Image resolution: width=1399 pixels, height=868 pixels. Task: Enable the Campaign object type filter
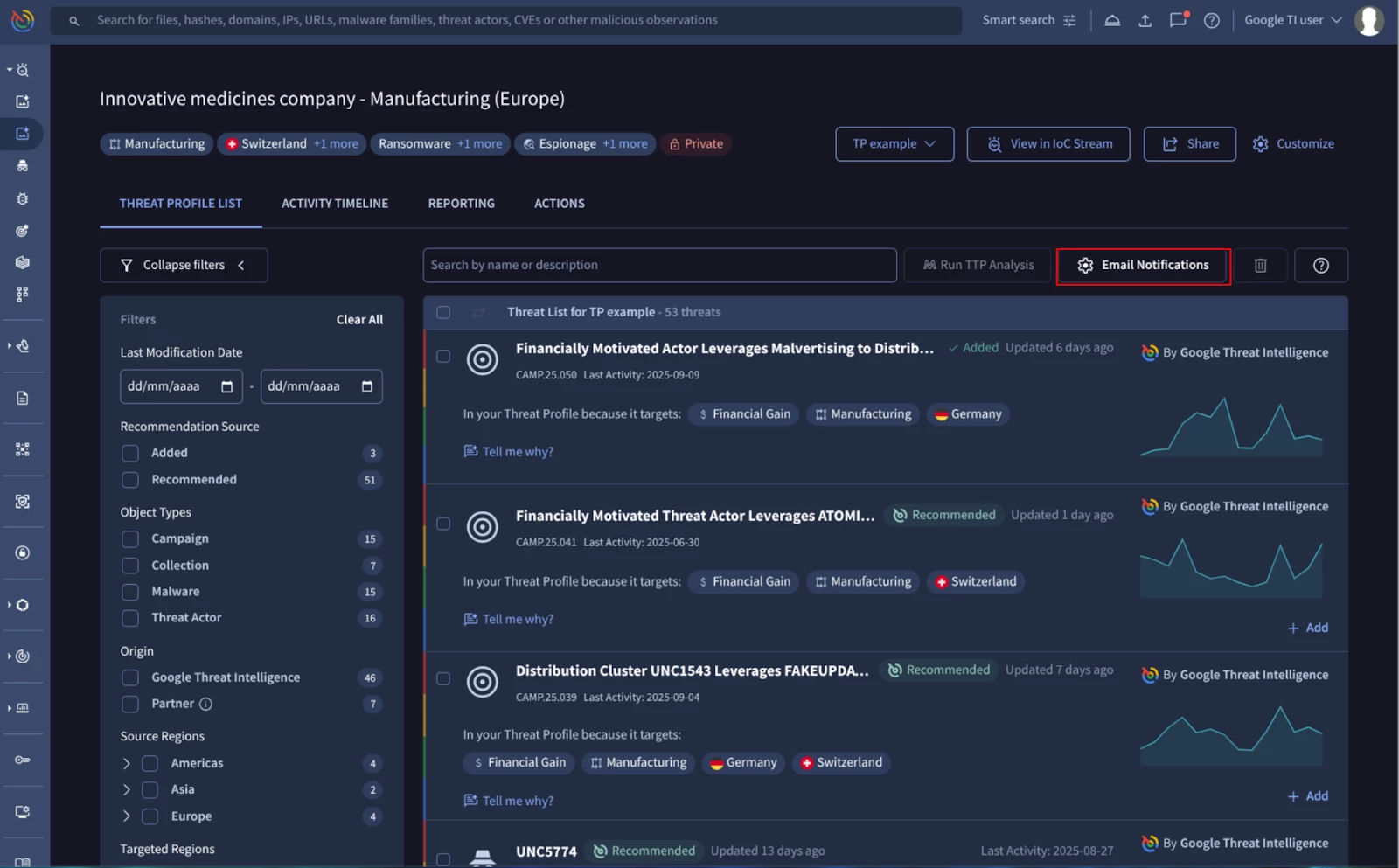[130, 538]
